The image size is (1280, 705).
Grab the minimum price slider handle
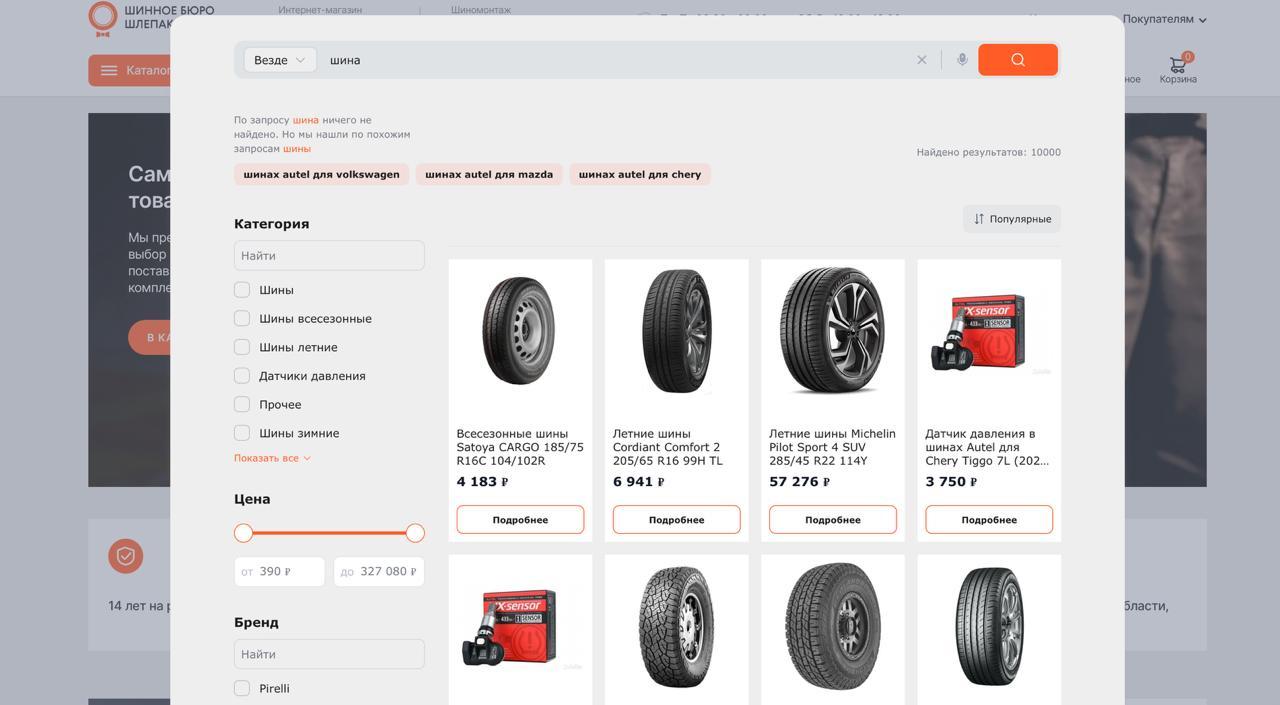[243, 533]
